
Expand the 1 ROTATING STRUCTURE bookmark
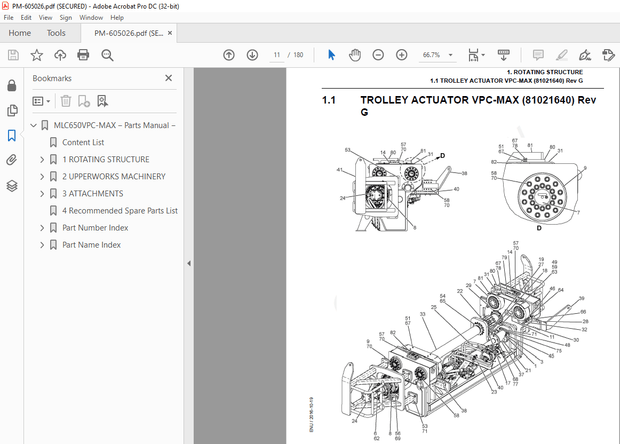pos(42,159)
